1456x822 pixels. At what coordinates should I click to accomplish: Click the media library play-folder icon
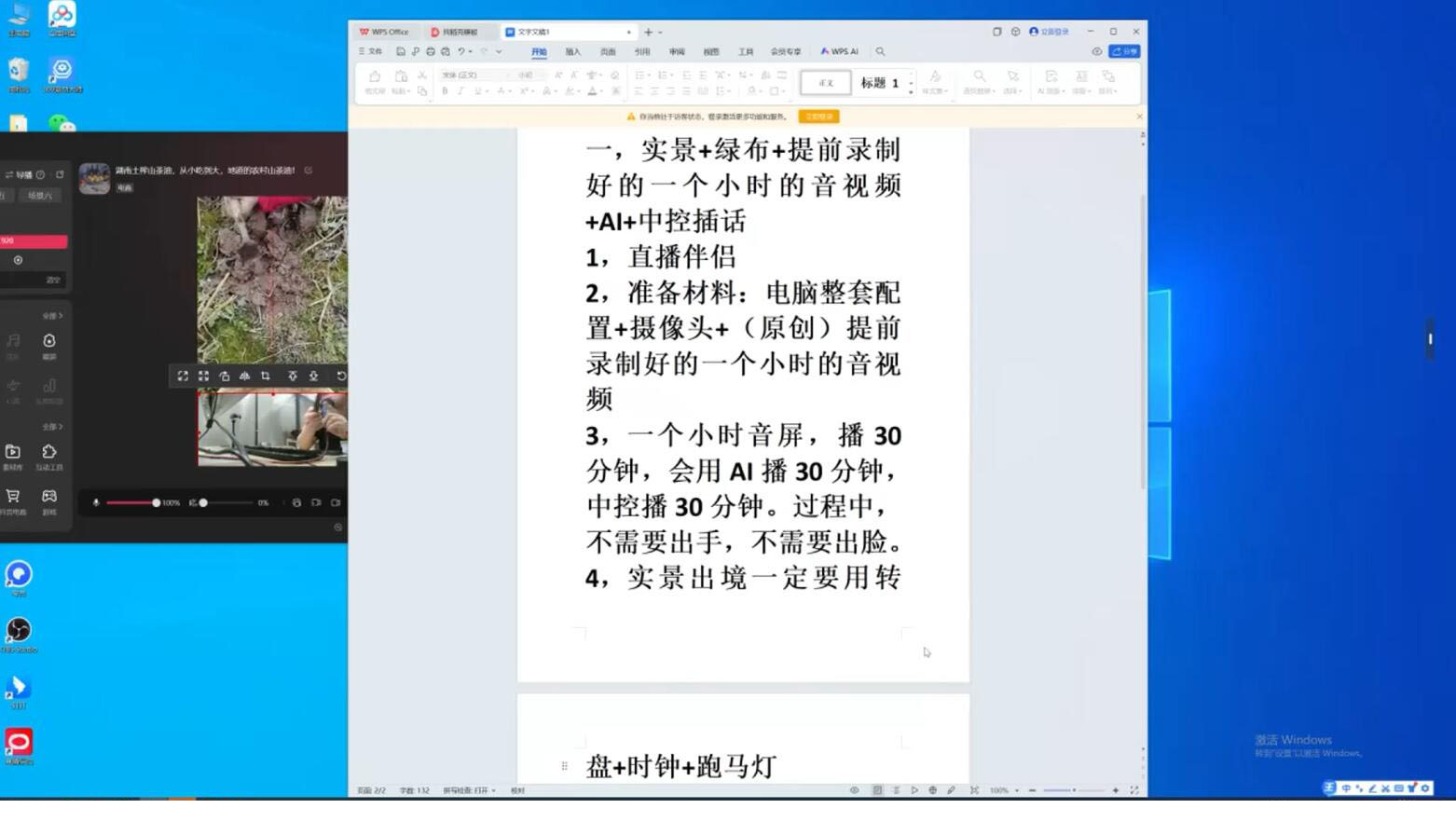(x=13, y=451)
